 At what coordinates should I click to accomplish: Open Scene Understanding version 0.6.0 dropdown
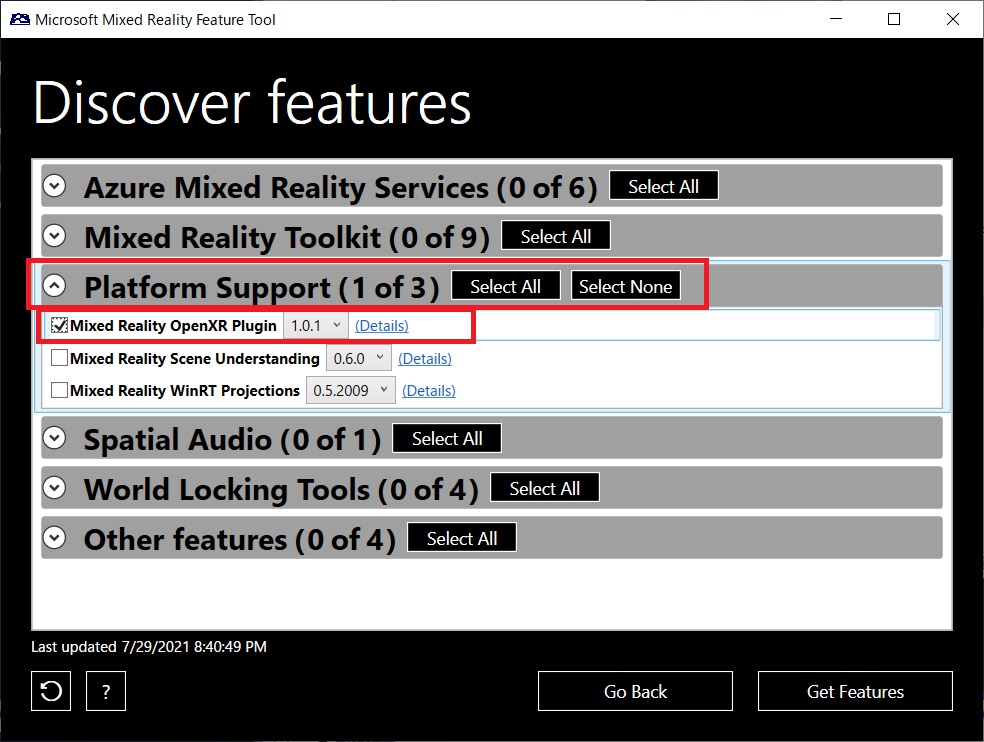[x=358, y=358]
